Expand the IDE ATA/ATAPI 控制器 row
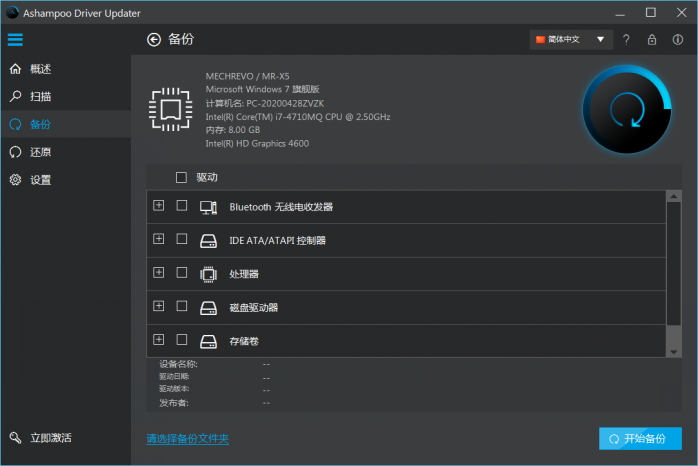This screenshot has width=698, height=466. 158,239
